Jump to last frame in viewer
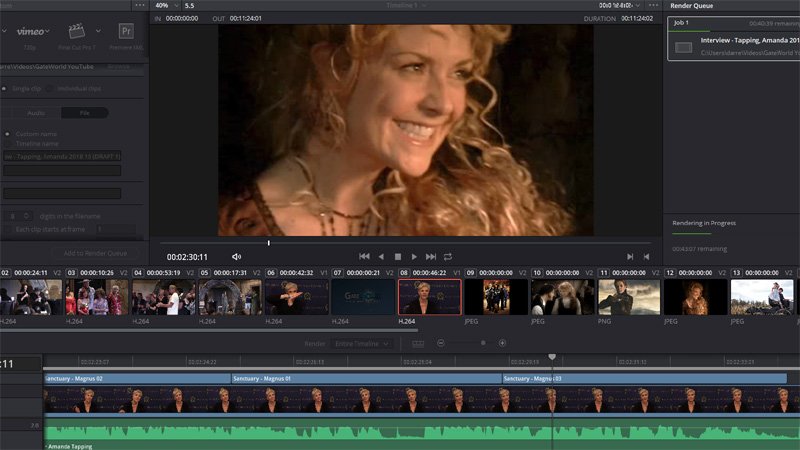The height and width of the screenshot is (450, 800). (431, 257)
